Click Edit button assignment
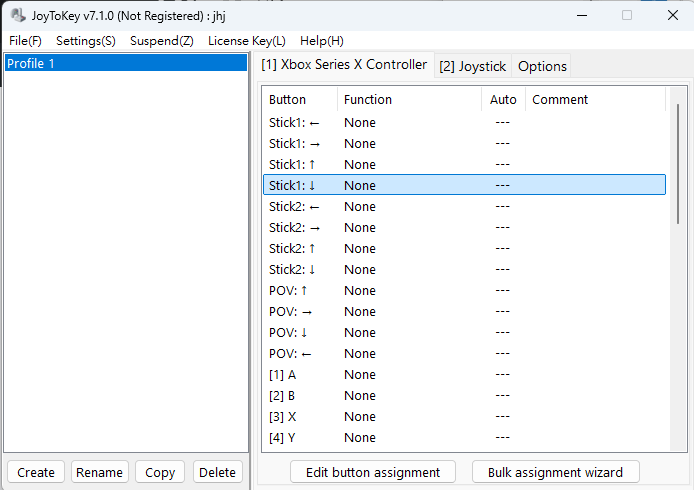Screen dimensions: 694x490 372,472
